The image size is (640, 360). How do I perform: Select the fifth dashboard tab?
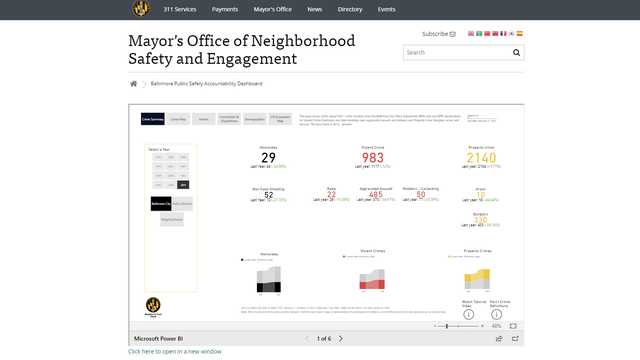point(255,119)
